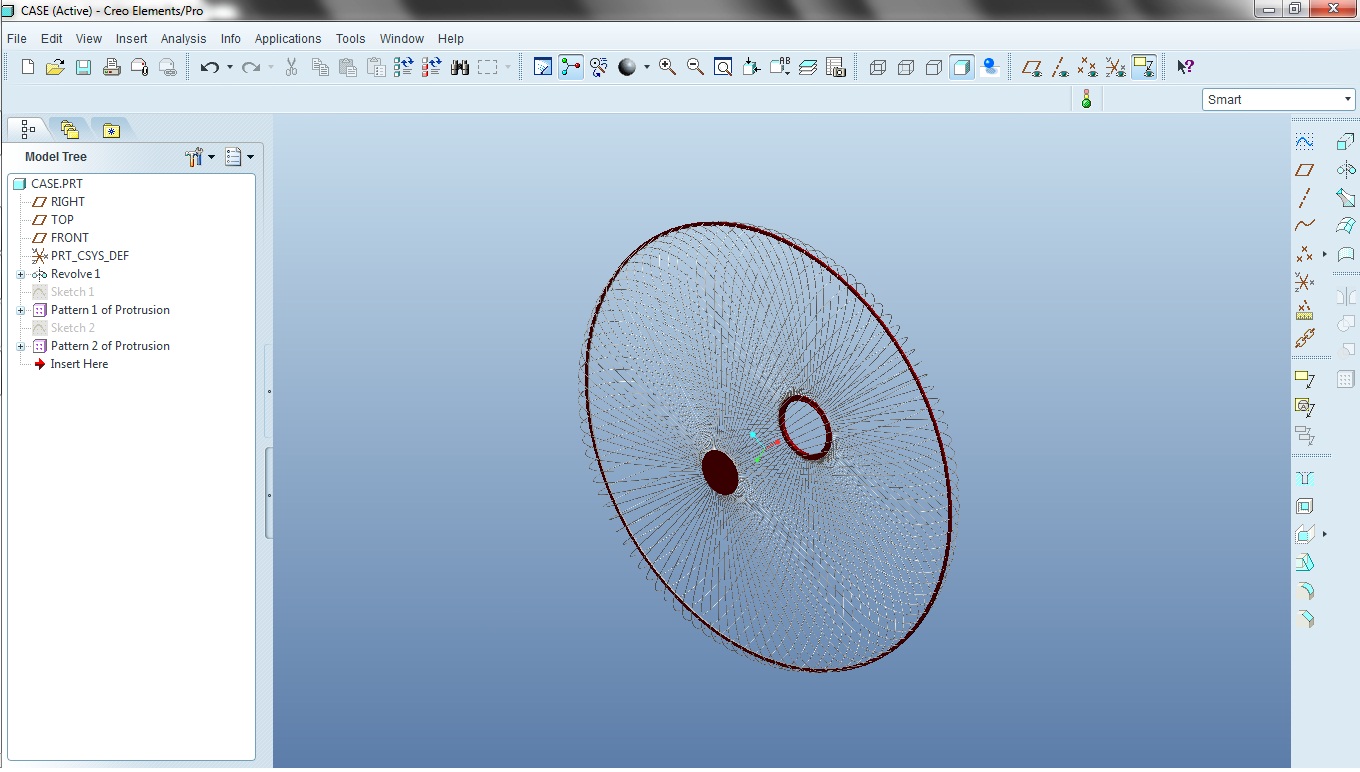Image resolution: width=1360 pixels, height=772 pixels.
Task: Select the Datum Axis tool icon
Action: pyautogui.click(x=1304, y=198)
